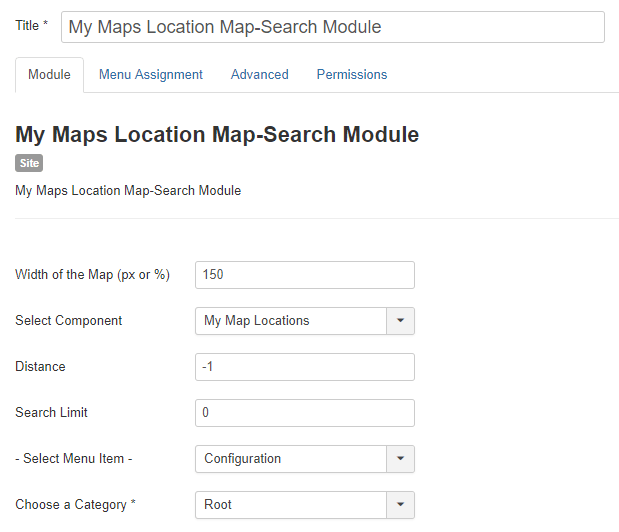Click the Distance input field
The width and height of the screenshot is (619, 532).
(304, 367)
